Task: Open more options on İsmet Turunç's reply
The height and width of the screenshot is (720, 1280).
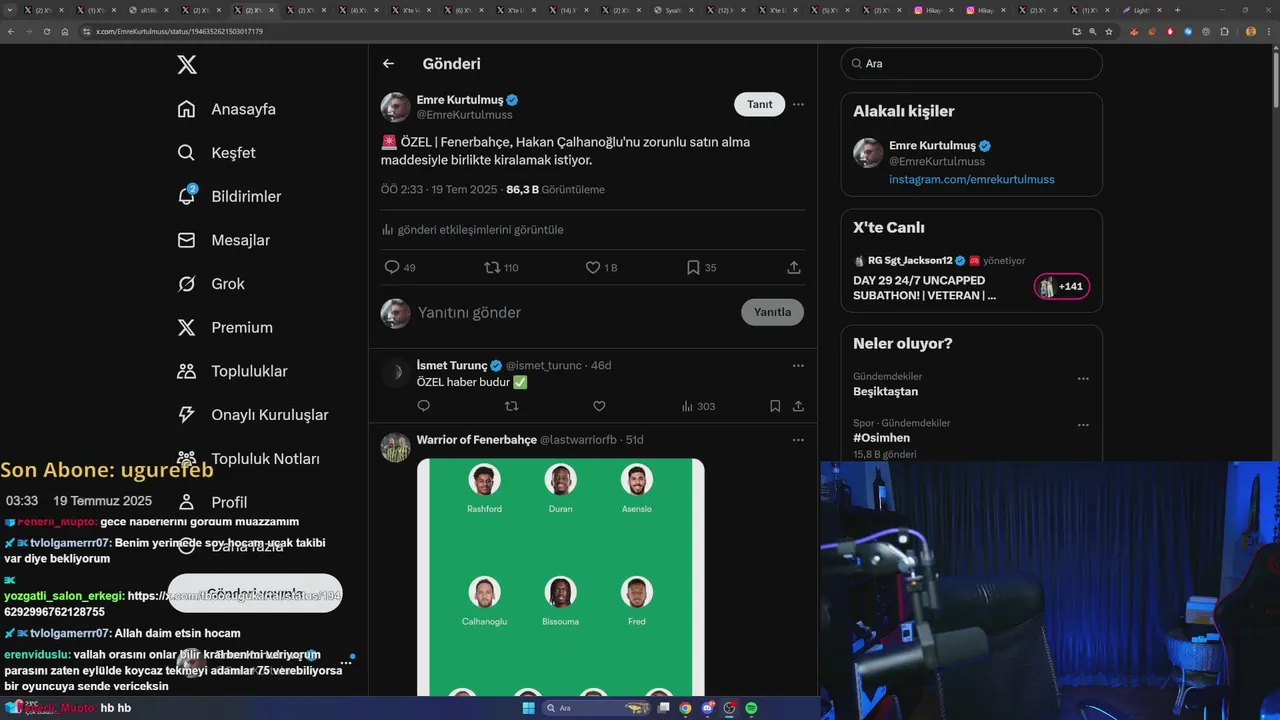Action: tap(798, 366)
